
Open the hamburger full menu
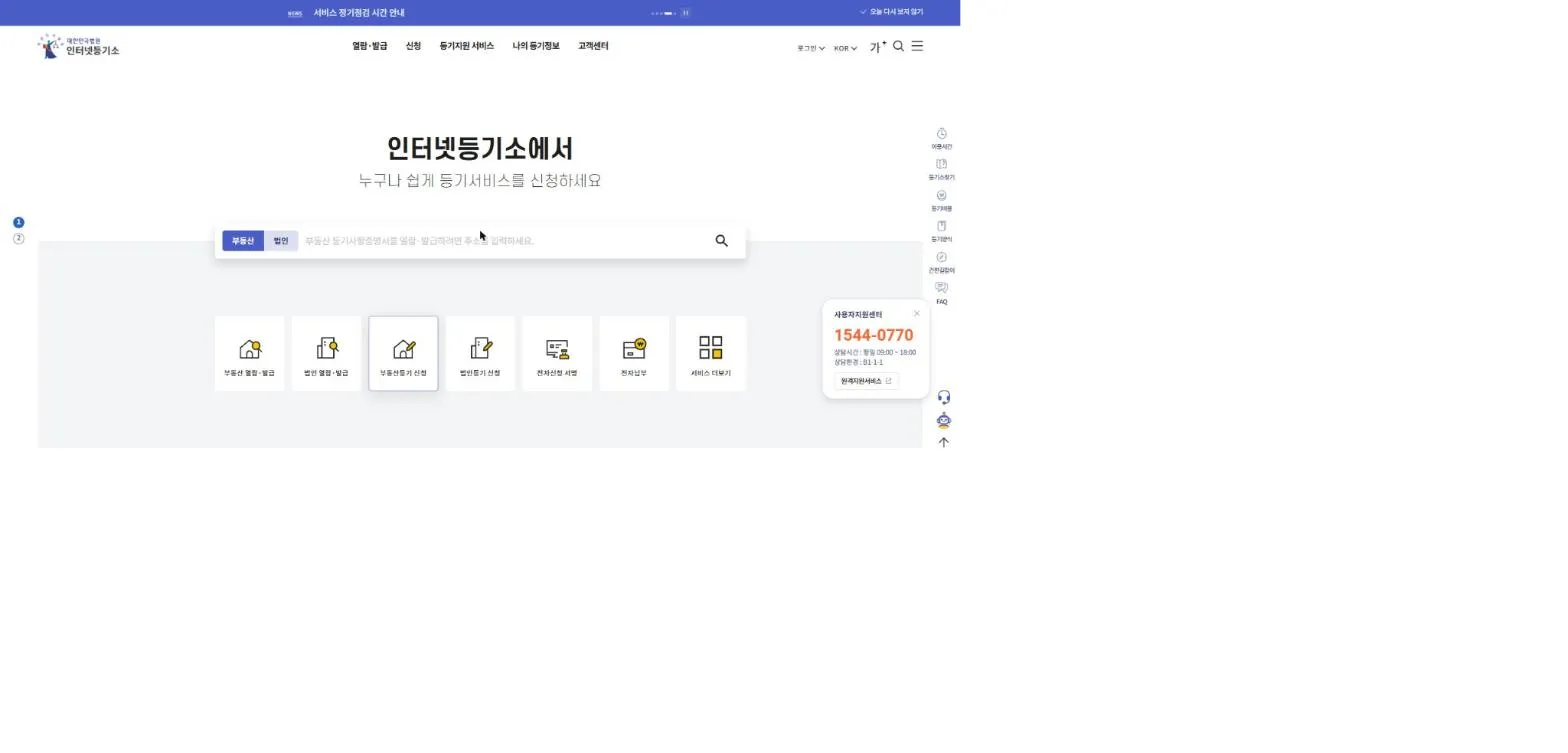[917, 46]
